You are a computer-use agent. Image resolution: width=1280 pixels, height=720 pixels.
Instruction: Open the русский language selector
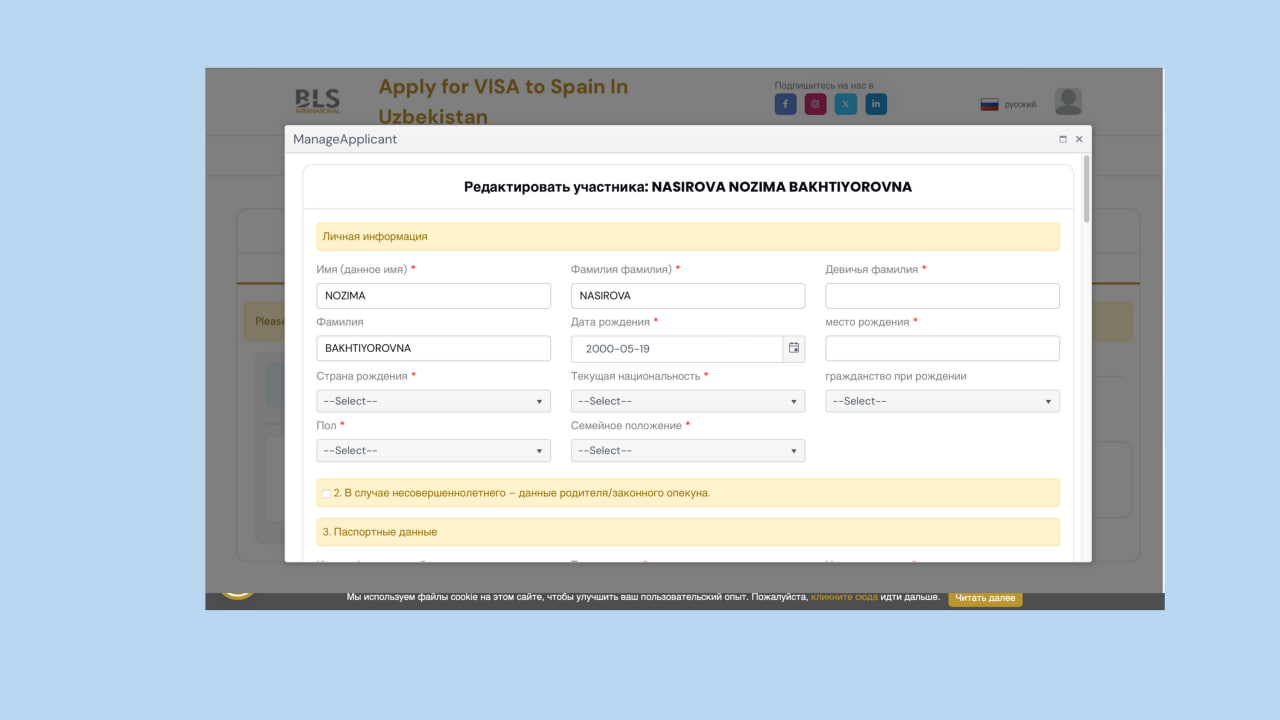(1009, 105)
